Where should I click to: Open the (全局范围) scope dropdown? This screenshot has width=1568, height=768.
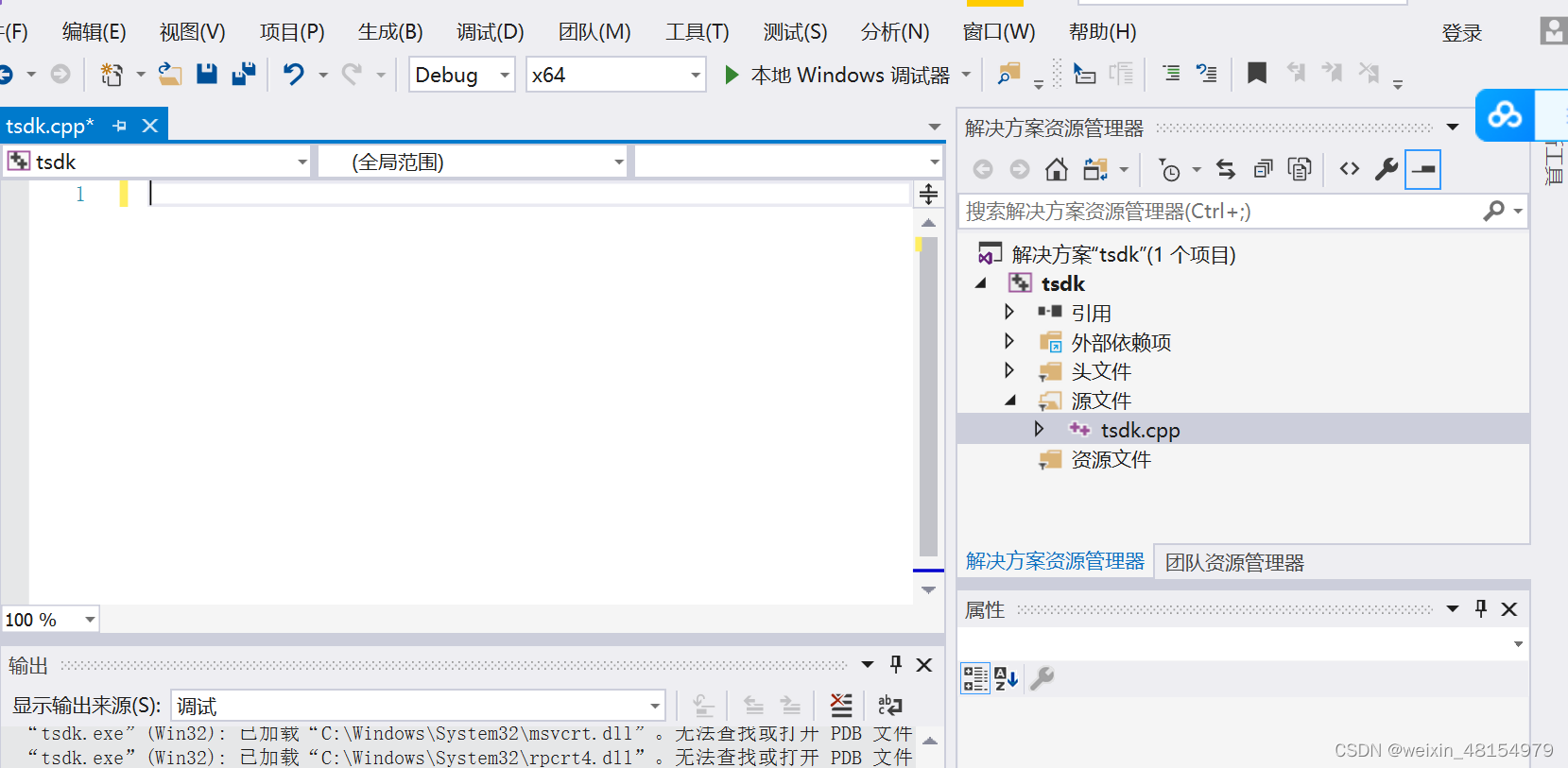point(619,162)
